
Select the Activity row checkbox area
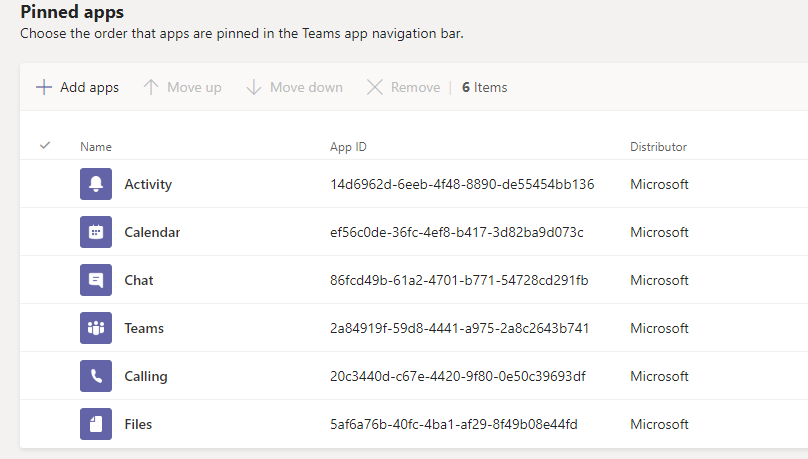tap(45, 184)
